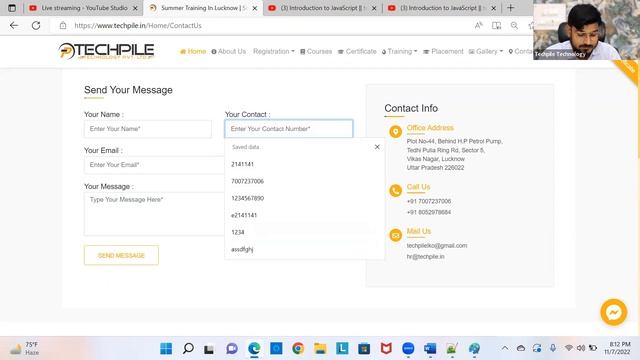Open Chat app on taskbar
The height and width of the screenshot is (360, 640).
click(x=232, y=349)
